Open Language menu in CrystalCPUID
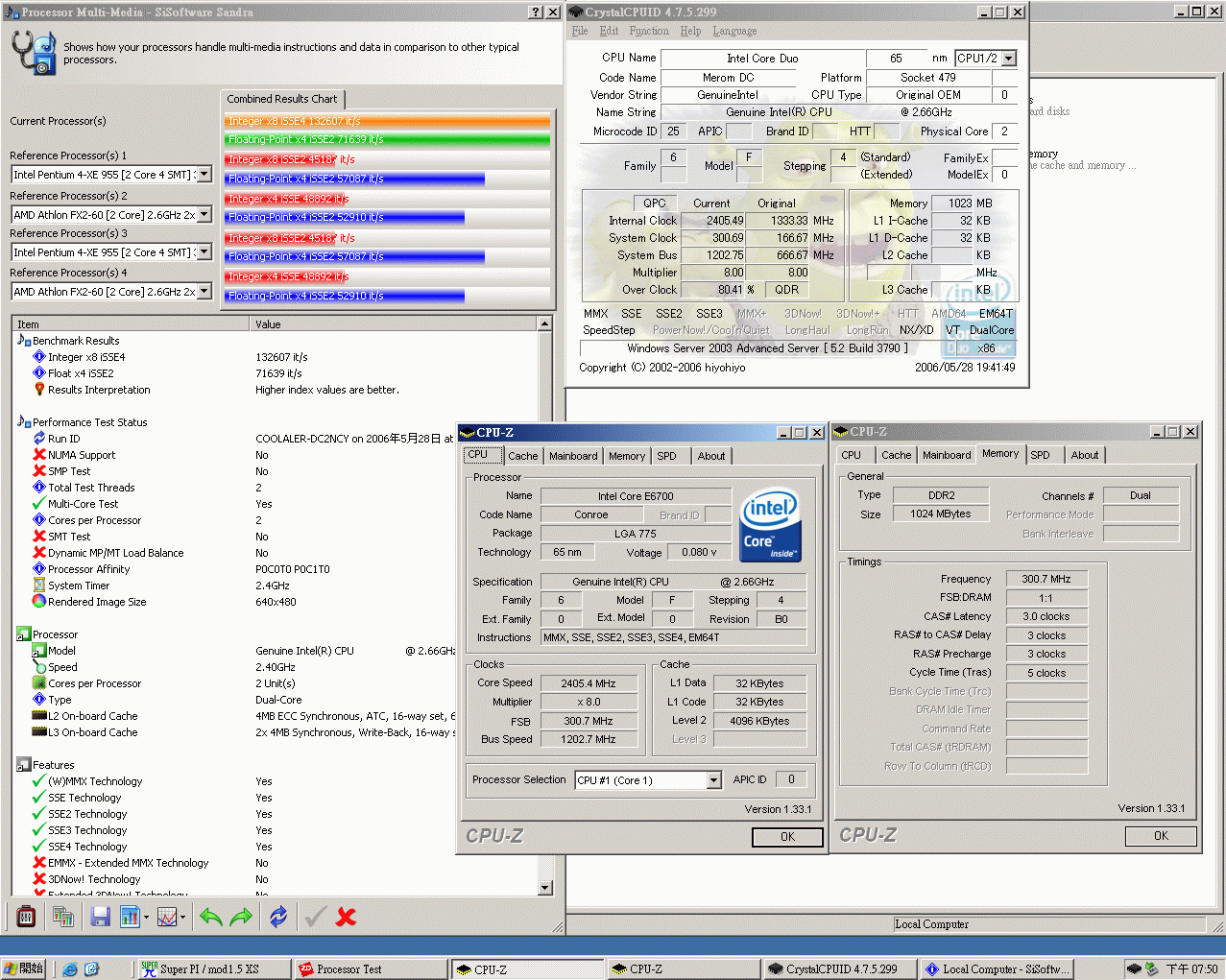Viewport: 1226px width, 980px height. 734,31
